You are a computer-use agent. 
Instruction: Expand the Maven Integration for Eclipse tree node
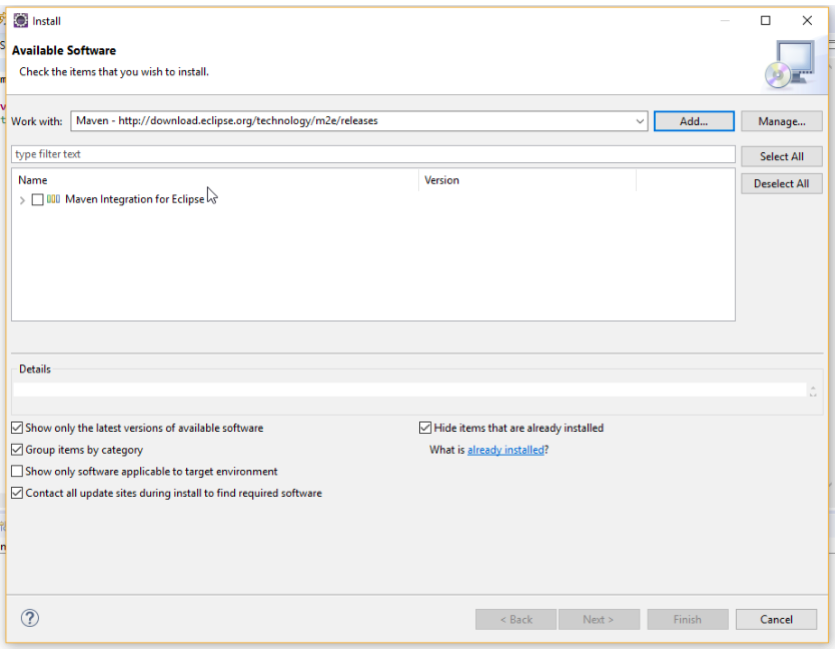22,200
